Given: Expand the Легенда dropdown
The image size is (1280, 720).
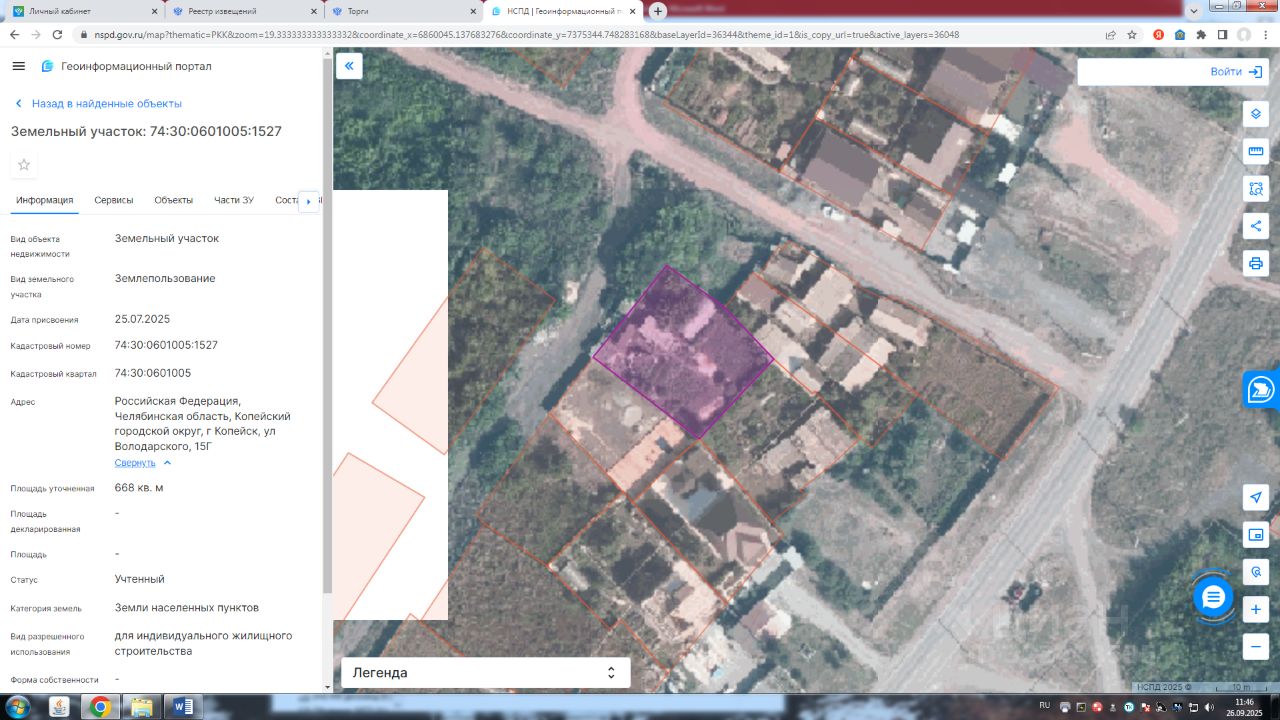Looking at the screenshot, I should 486,673.
